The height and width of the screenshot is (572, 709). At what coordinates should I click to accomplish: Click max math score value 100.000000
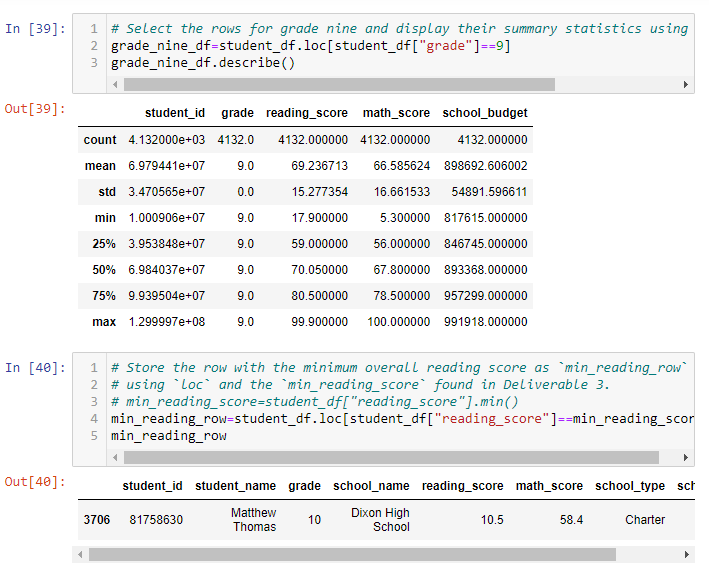click(398, 322)
